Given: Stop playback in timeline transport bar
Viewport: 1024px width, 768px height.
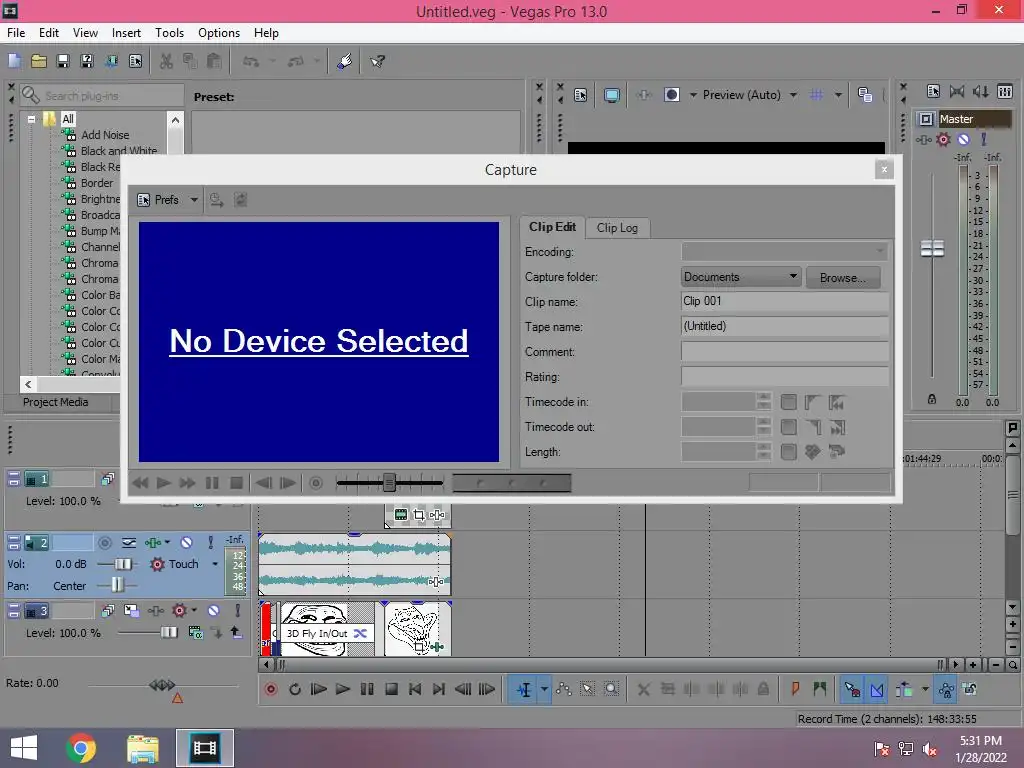Looking at the screenshot, I should coord(391,689).
